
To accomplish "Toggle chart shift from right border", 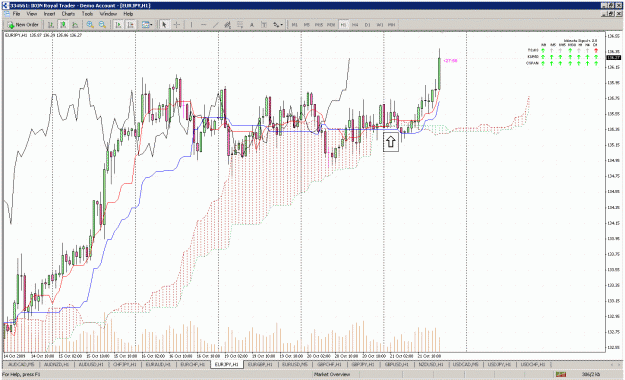I will (130, 25).
